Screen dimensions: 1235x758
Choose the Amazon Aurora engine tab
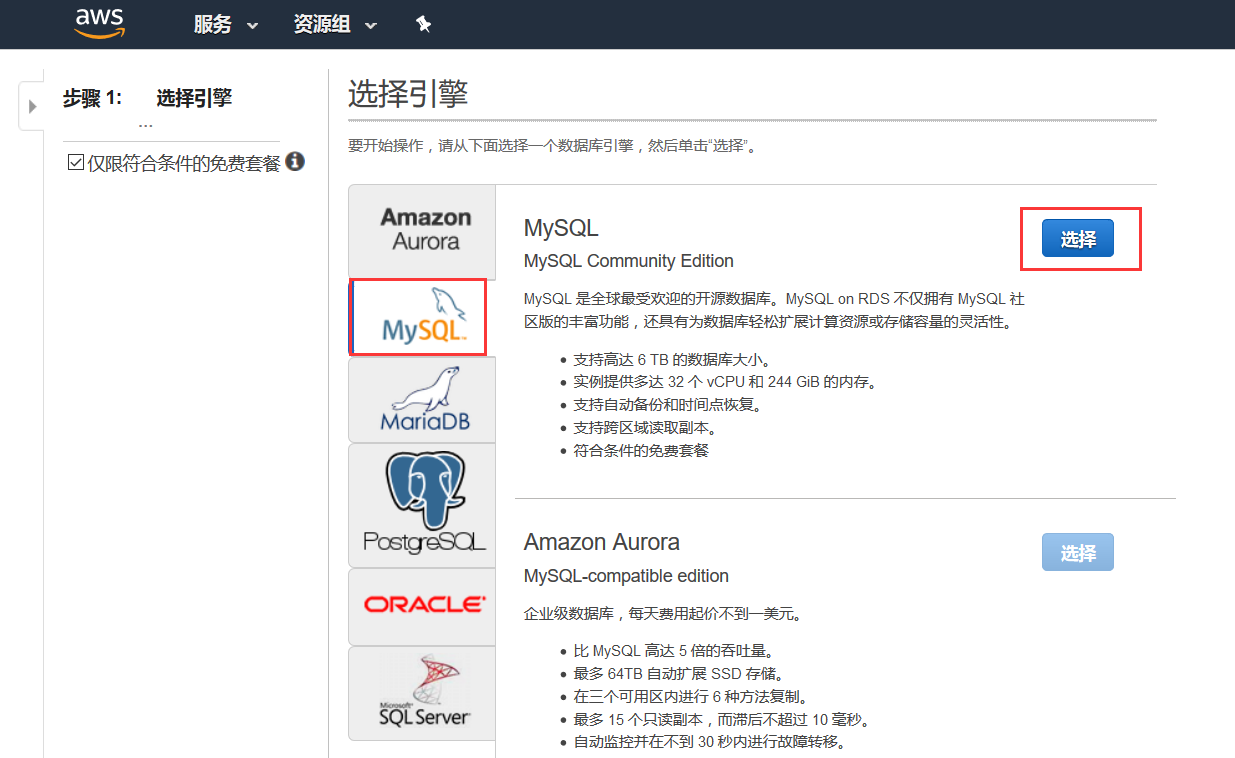[422, 231]
